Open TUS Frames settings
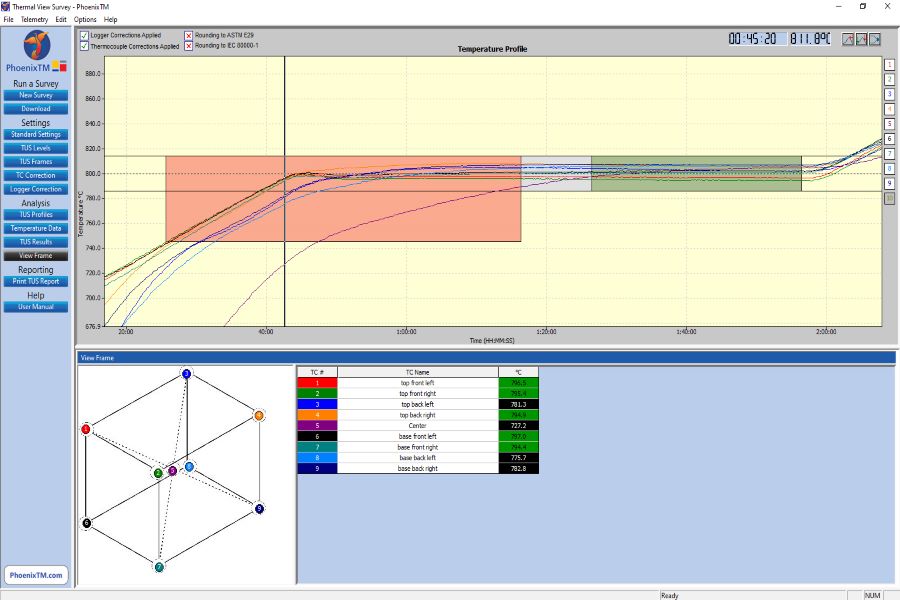Viewport: 900px width, 600px height. (36, 162)
